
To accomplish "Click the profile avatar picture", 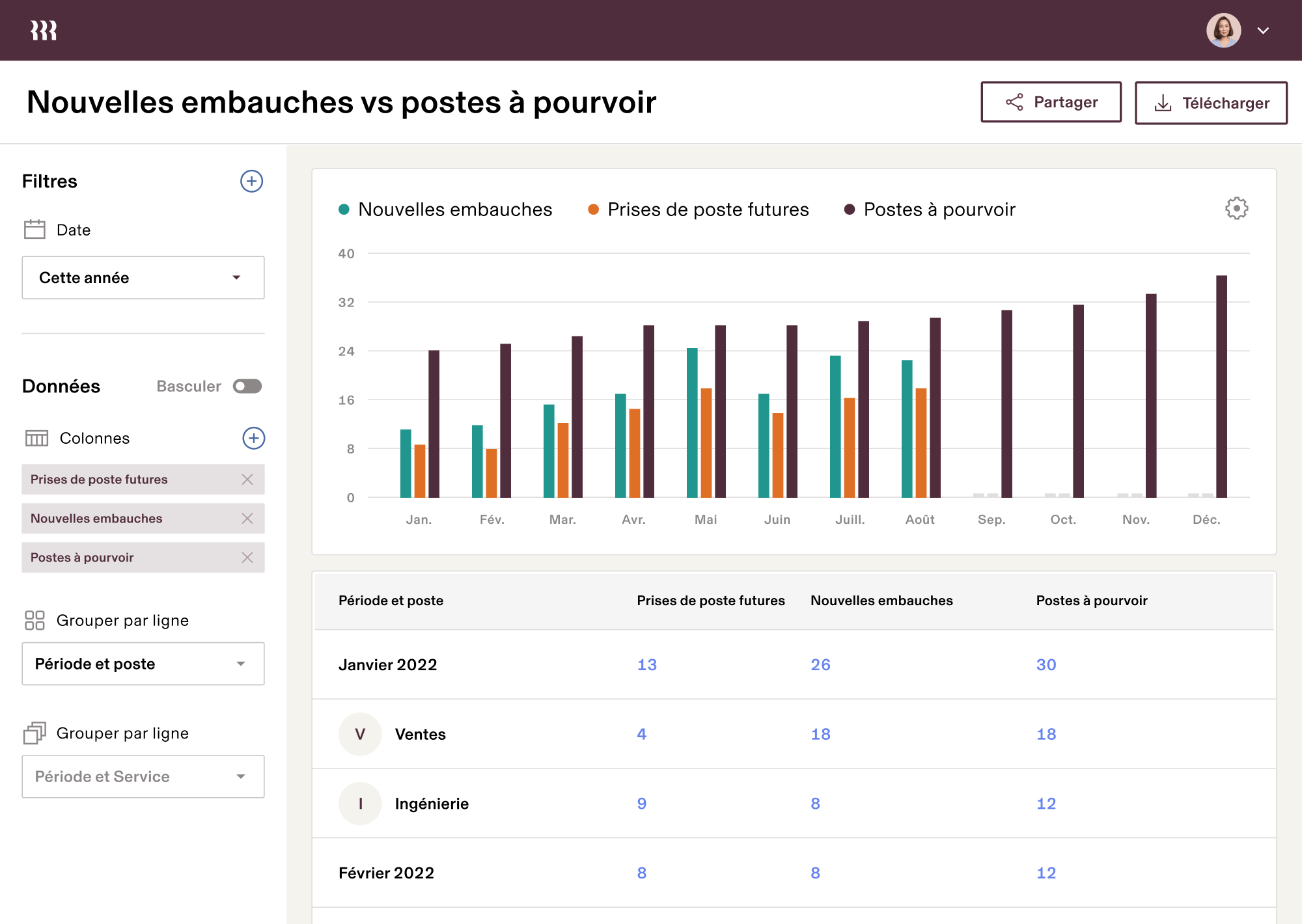I will 1225,30.
